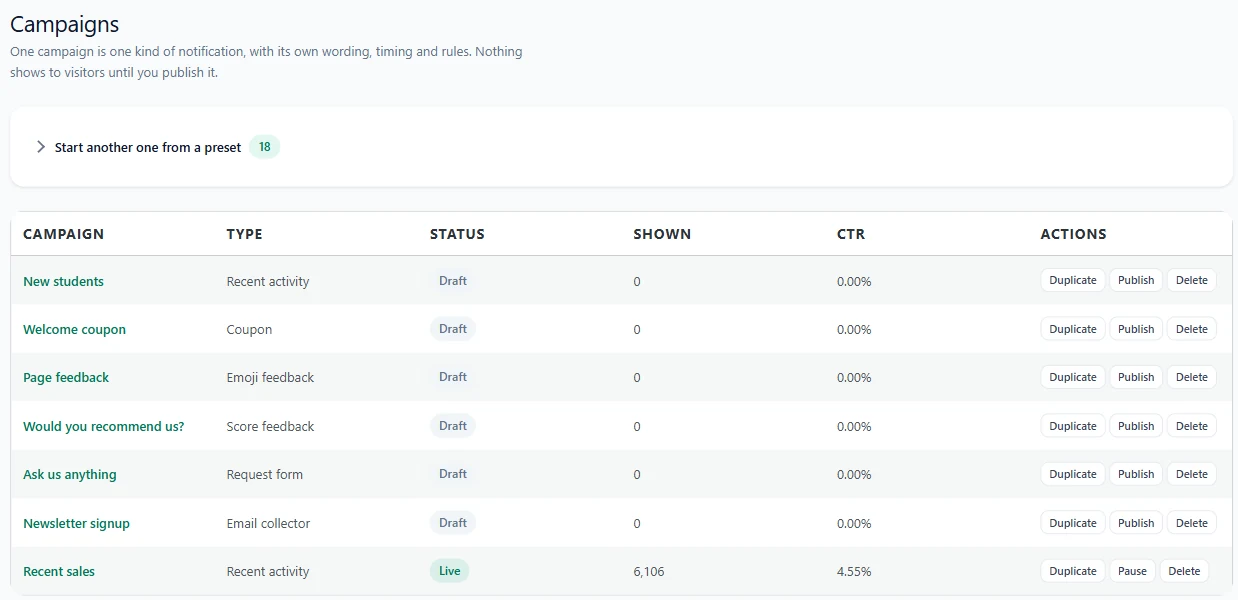The image size is (1238, 600).
Task: Click the Recent activity type in Recent sales row
Action: coord(268,572)
